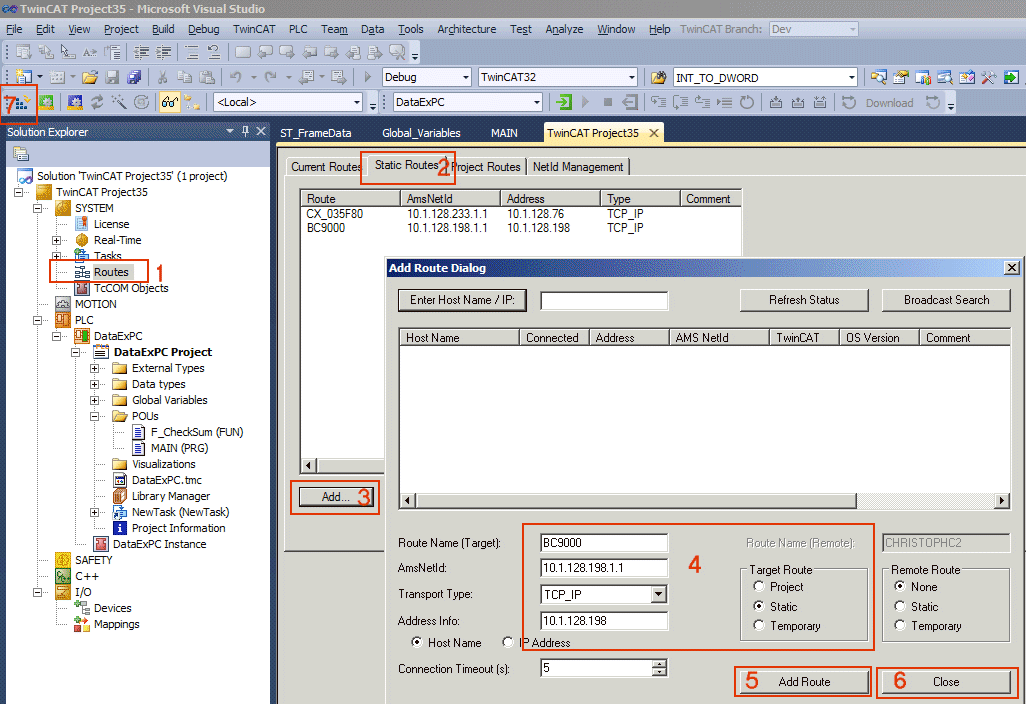Screen dimensions: 1026x704
Task: Switch to the Current Routes tab
Action: pos(326,167)
